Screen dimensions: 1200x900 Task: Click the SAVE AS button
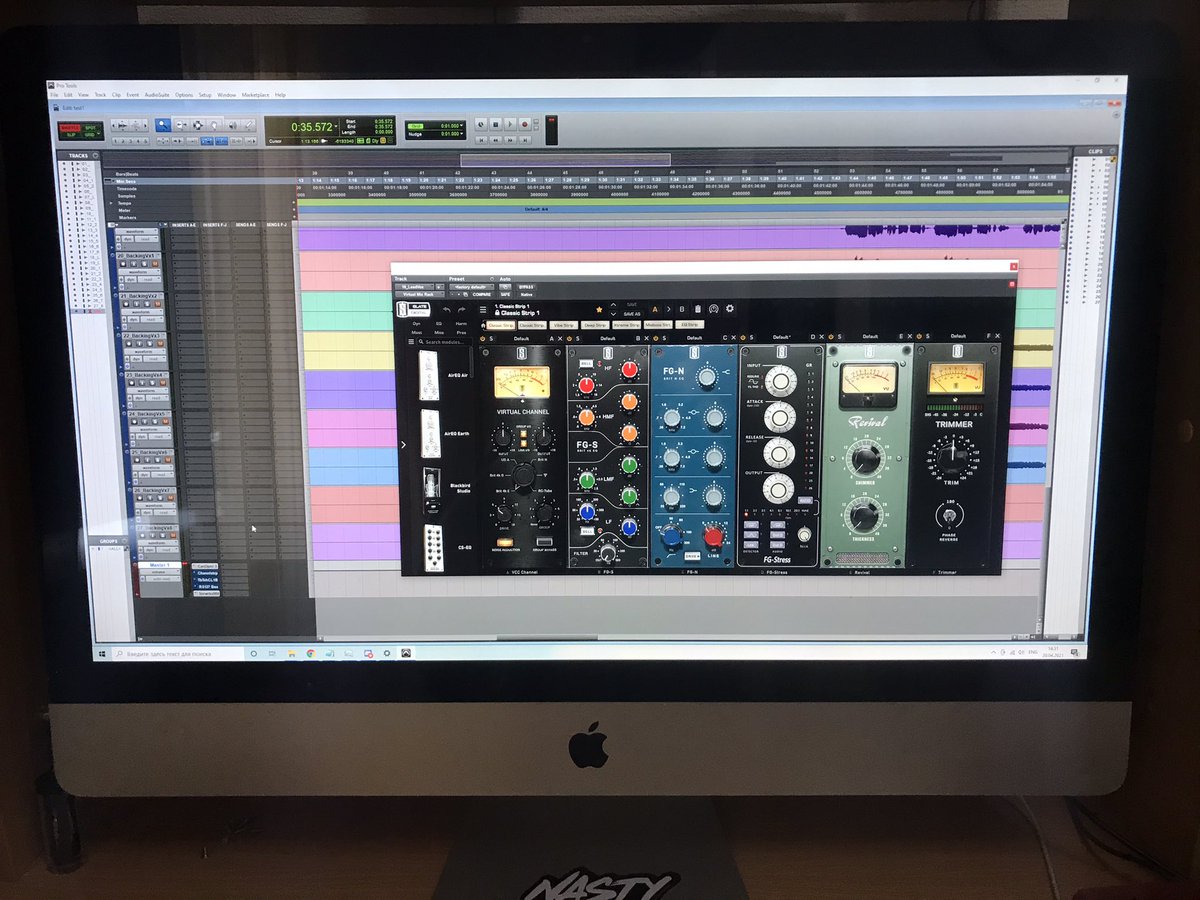[632, 314]
